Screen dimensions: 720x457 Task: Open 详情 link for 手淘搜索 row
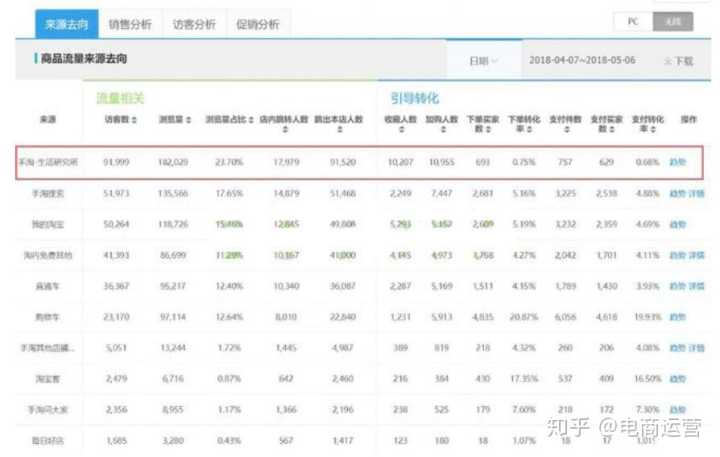point(697,192)
